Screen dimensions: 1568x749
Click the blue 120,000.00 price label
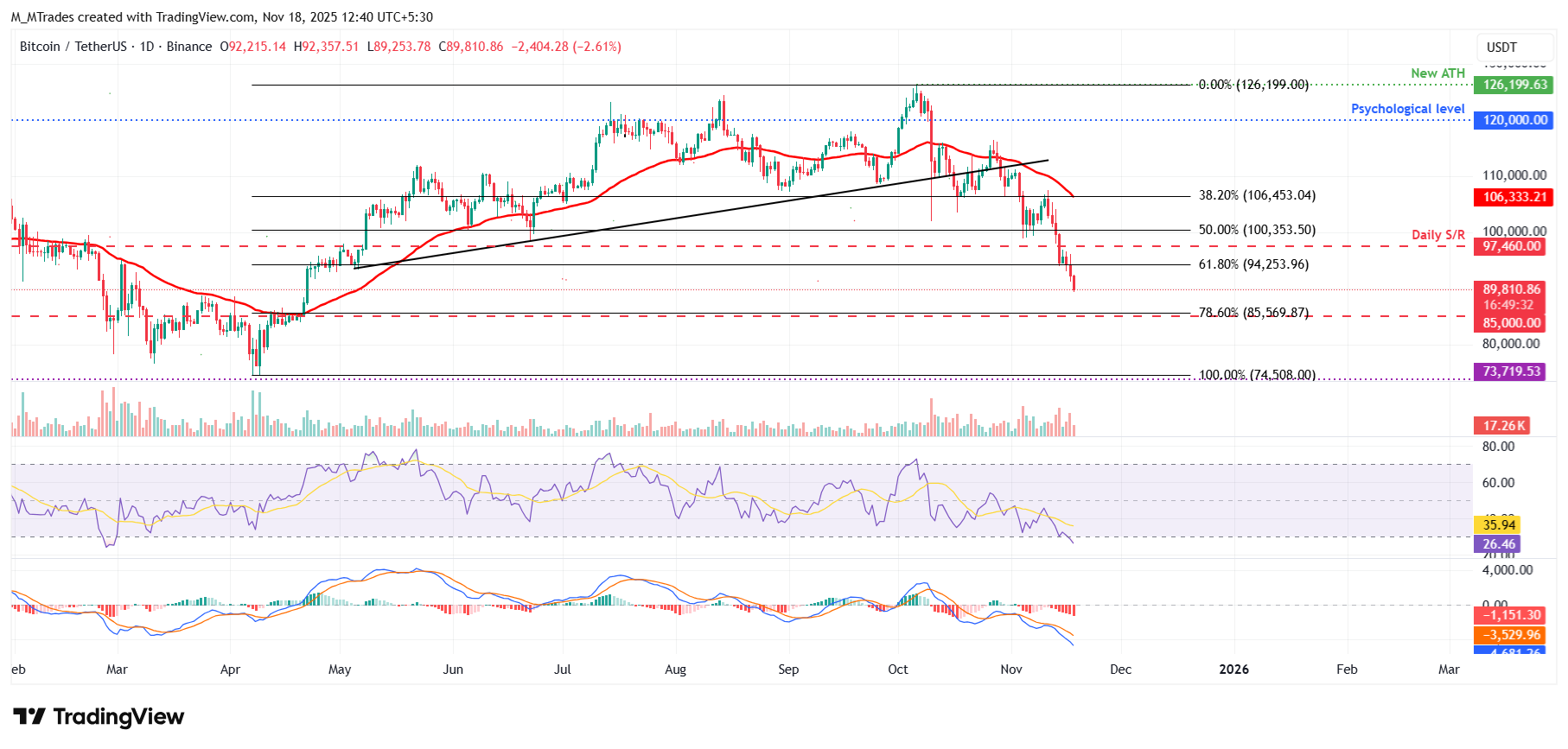click(1514, 120)
